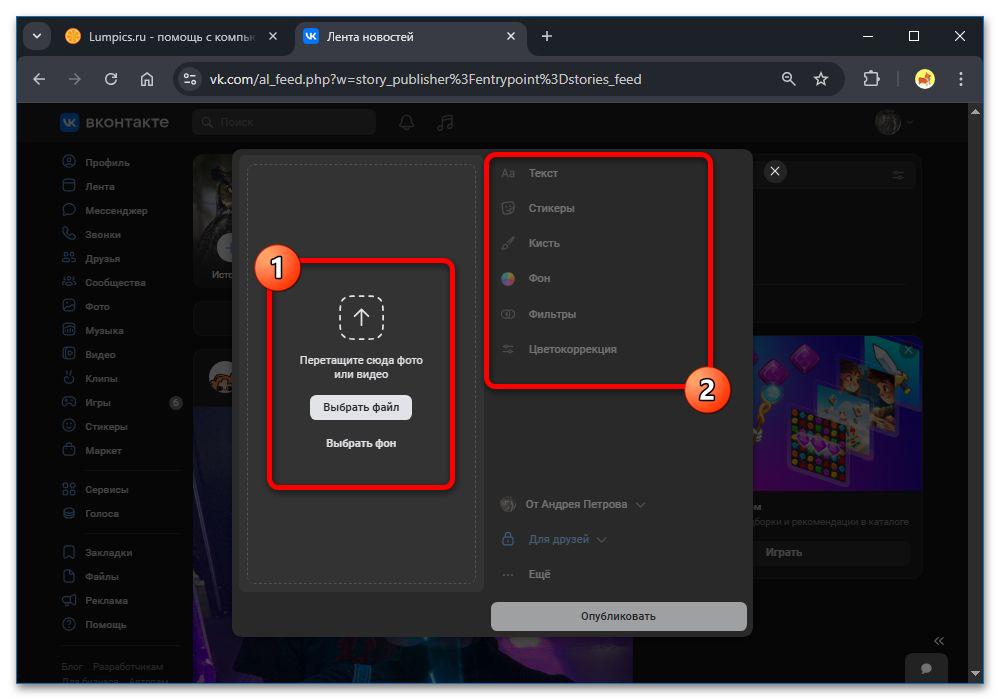Open Друзья in sidebar
Image resolution: width=1000 pixels, height=700 pixels.
(x=91, y=258)
